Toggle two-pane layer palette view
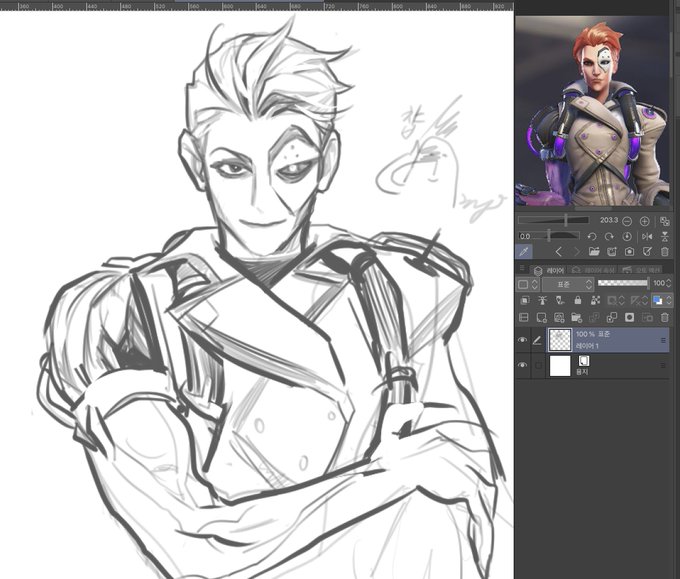 524,317
